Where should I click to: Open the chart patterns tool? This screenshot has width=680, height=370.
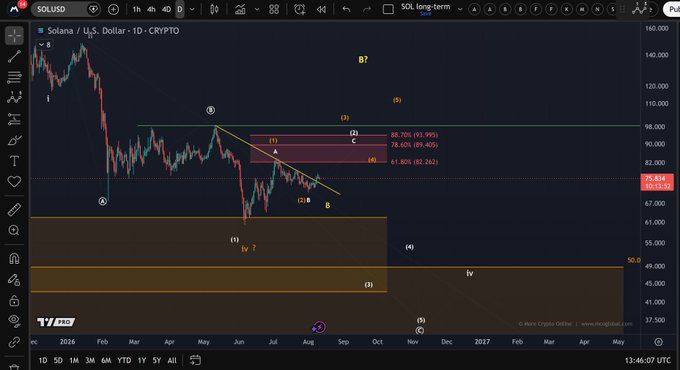pos(14,98)
